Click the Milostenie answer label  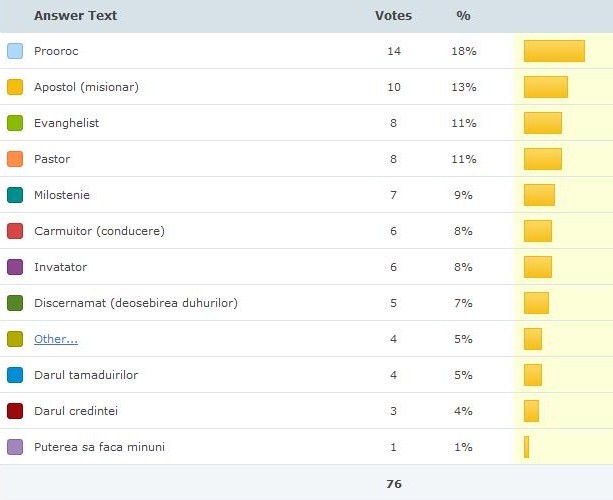(x=62, y=195)
